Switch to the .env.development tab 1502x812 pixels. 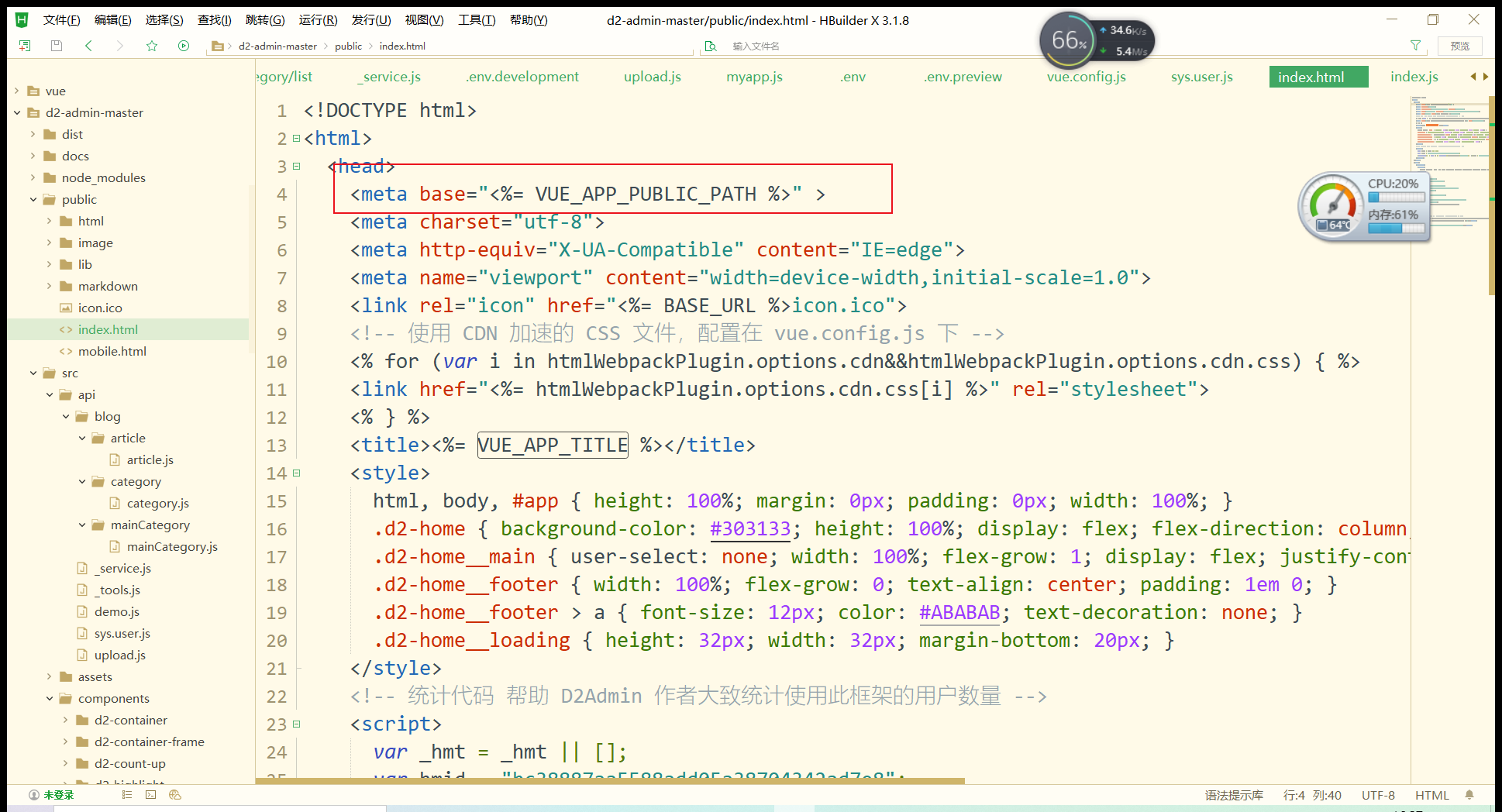(522, 77)
